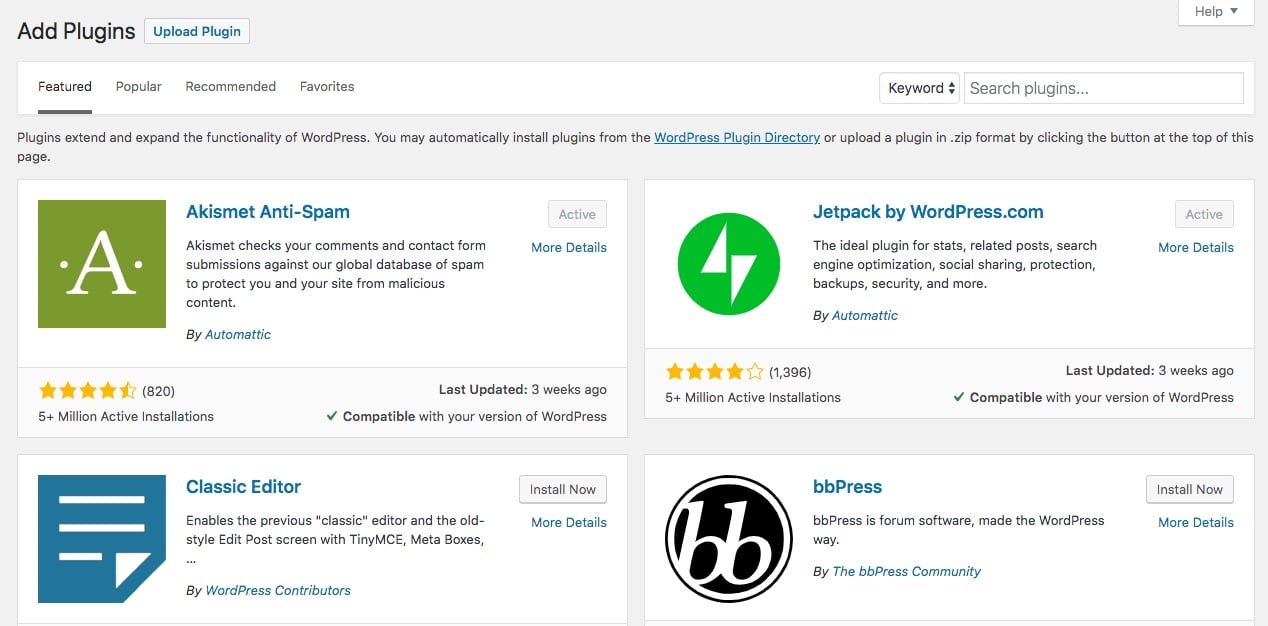Click the Classic Editor document icon
This screenshot has height=626, width=1268.
click(101, 538)
